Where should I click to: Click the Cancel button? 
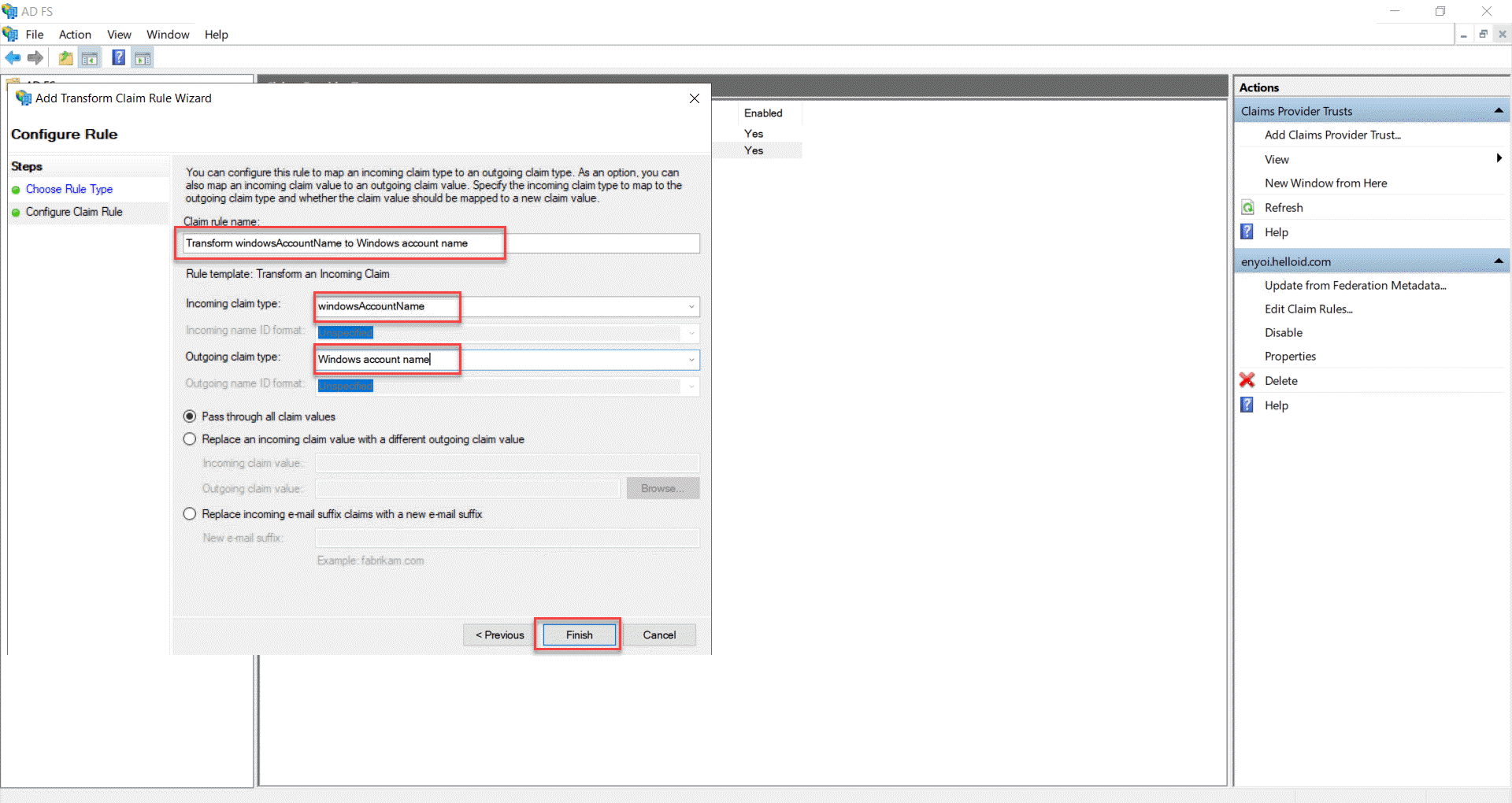(x=659, y=635)
